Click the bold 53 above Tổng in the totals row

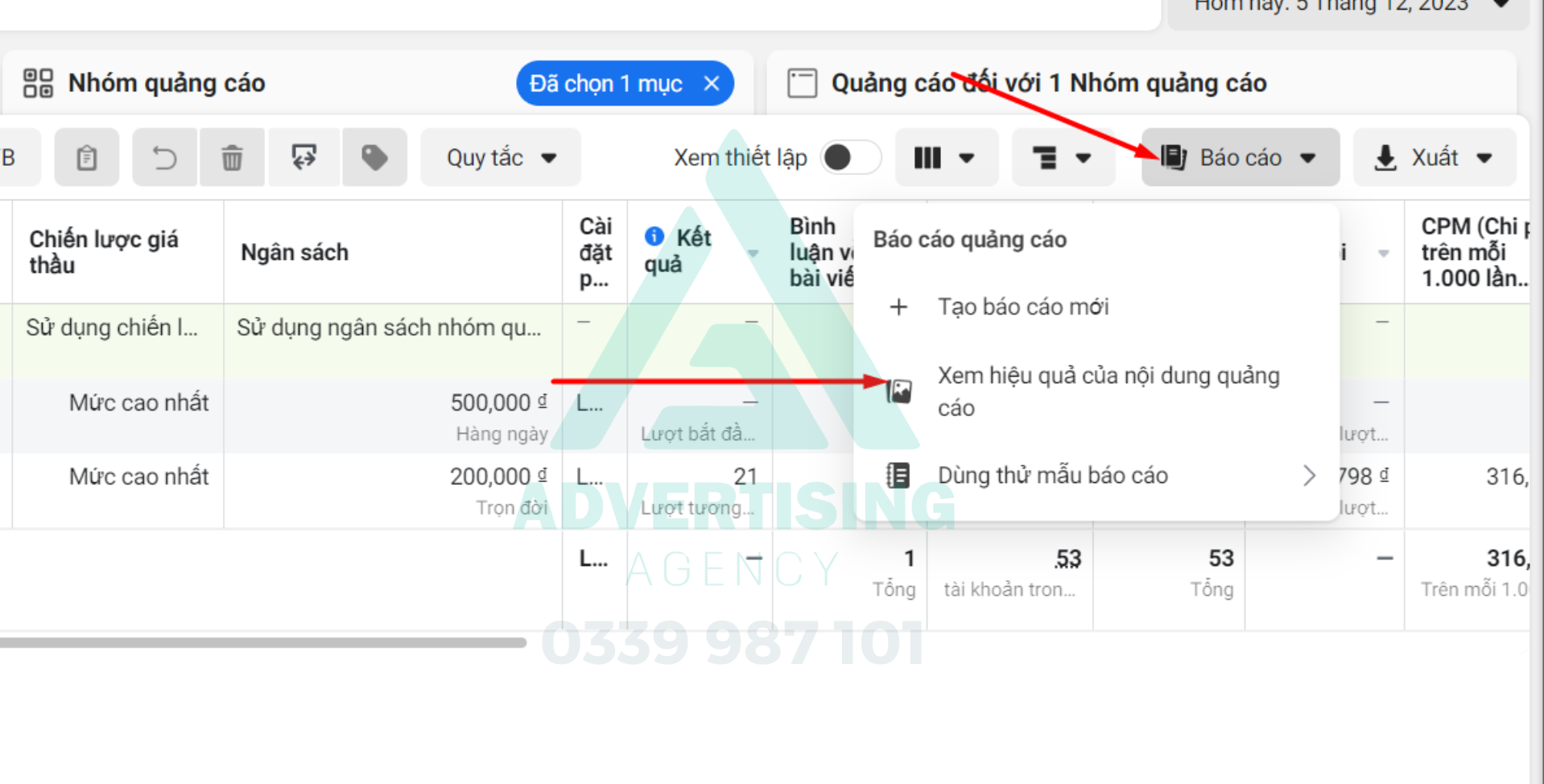pos(1220,559)
